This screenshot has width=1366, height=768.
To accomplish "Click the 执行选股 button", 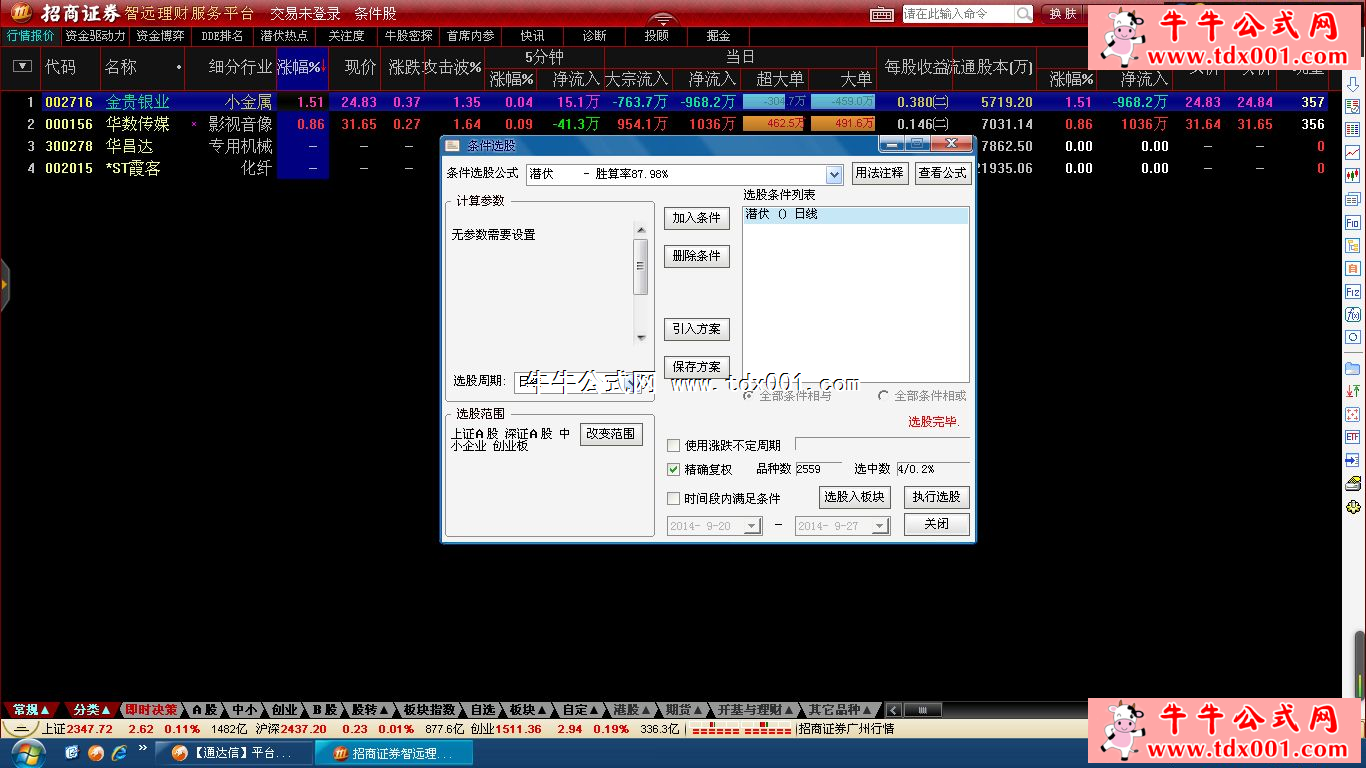I will click(937, 497).
